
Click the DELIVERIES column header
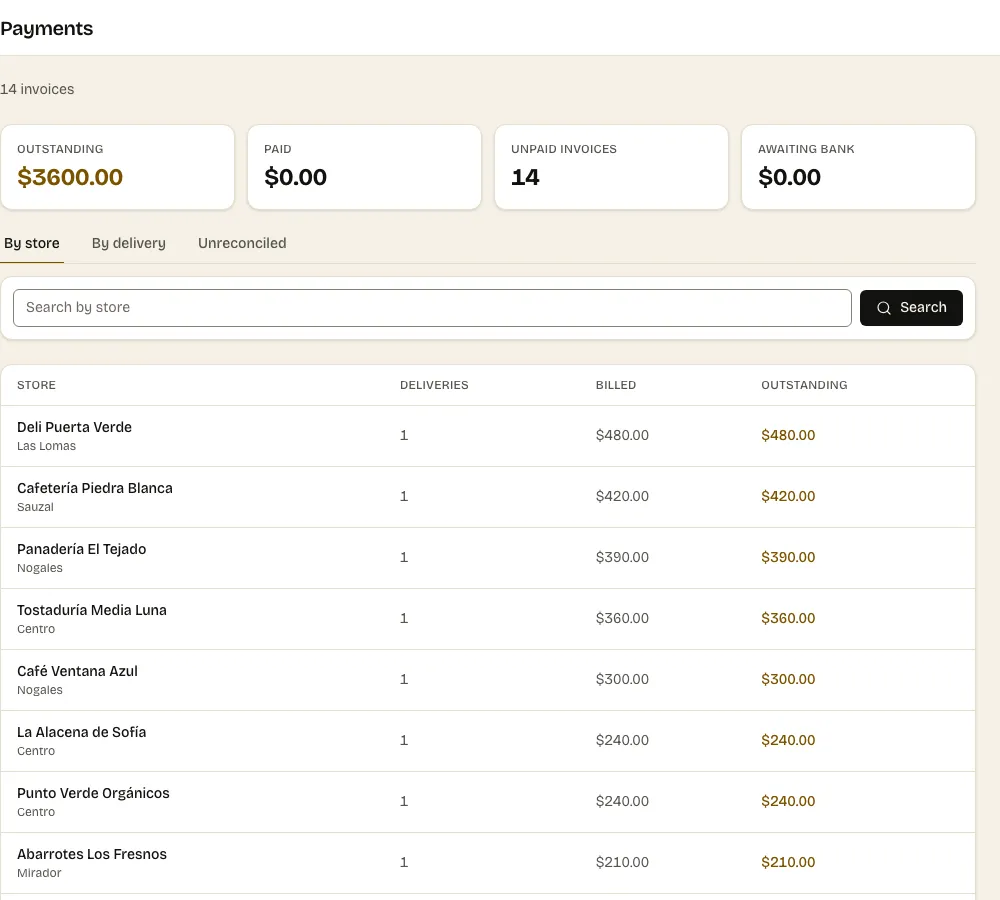click(x=434, y=385)
